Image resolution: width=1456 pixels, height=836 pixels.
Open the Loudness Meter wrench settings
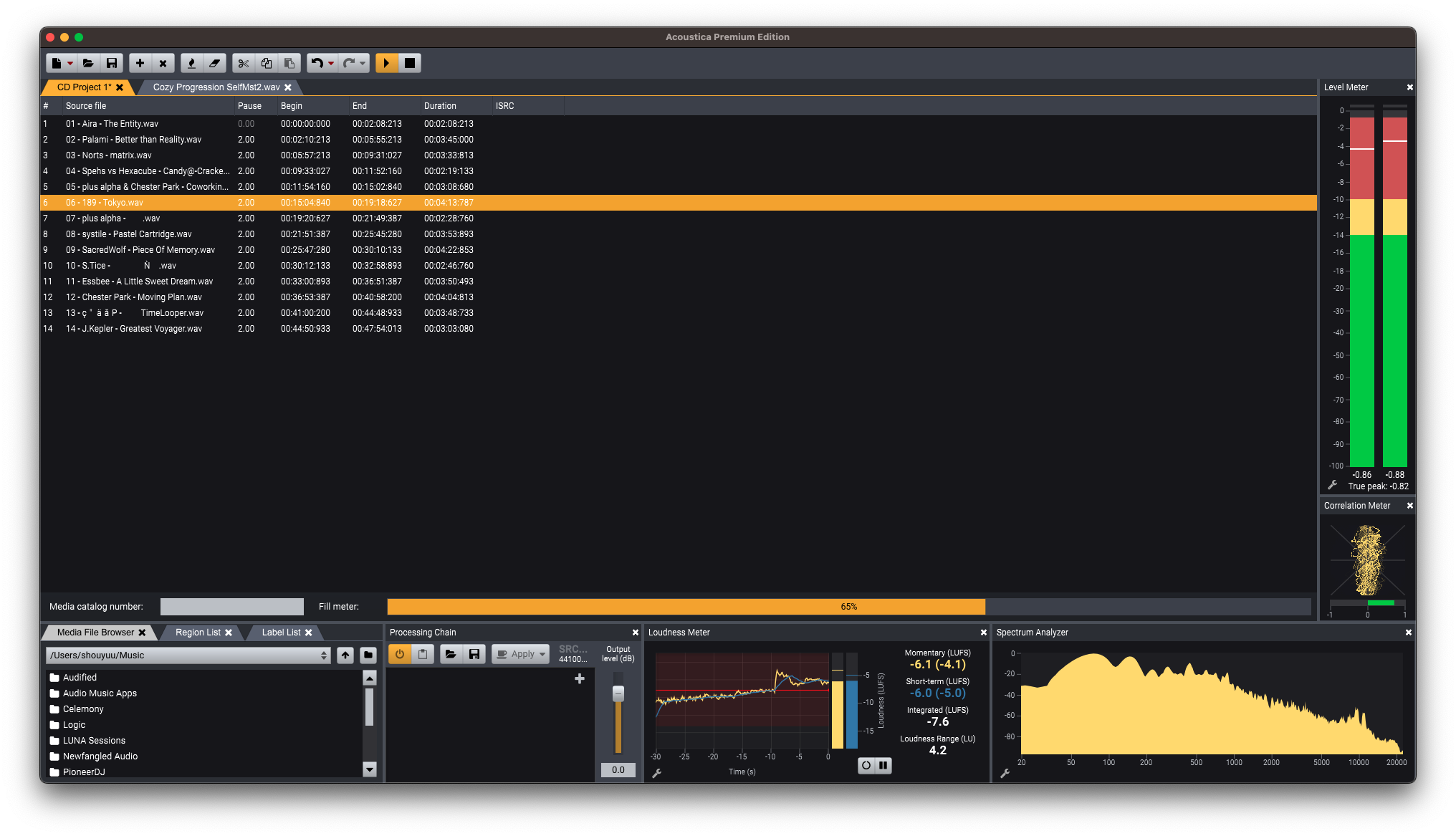[656, 773]
